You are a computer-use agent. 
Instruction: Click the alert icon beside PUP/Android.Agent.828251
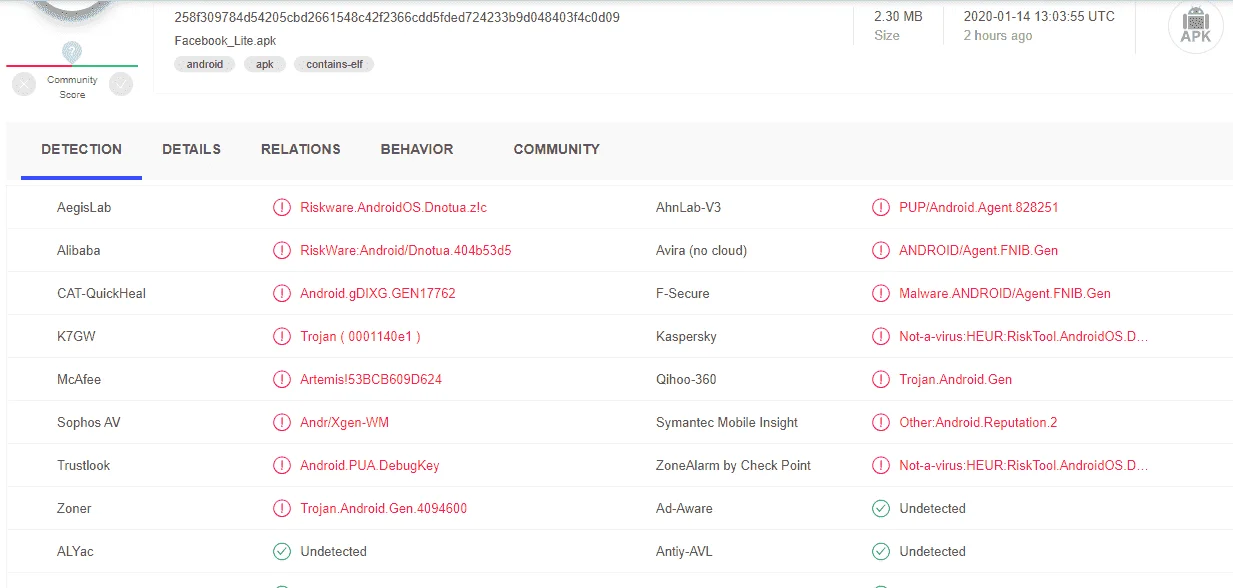coord(881,207)
